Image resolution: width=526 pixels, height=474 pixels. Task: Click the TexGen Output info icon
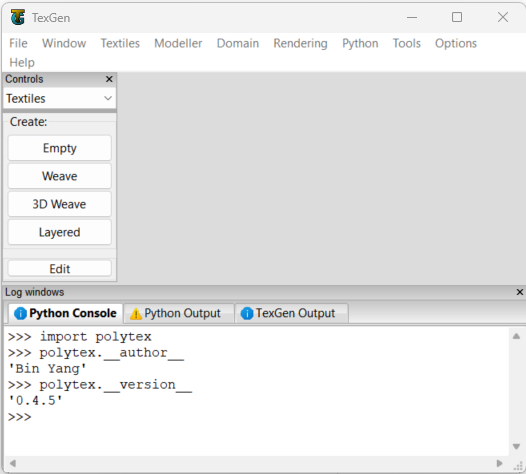point(247,314)
